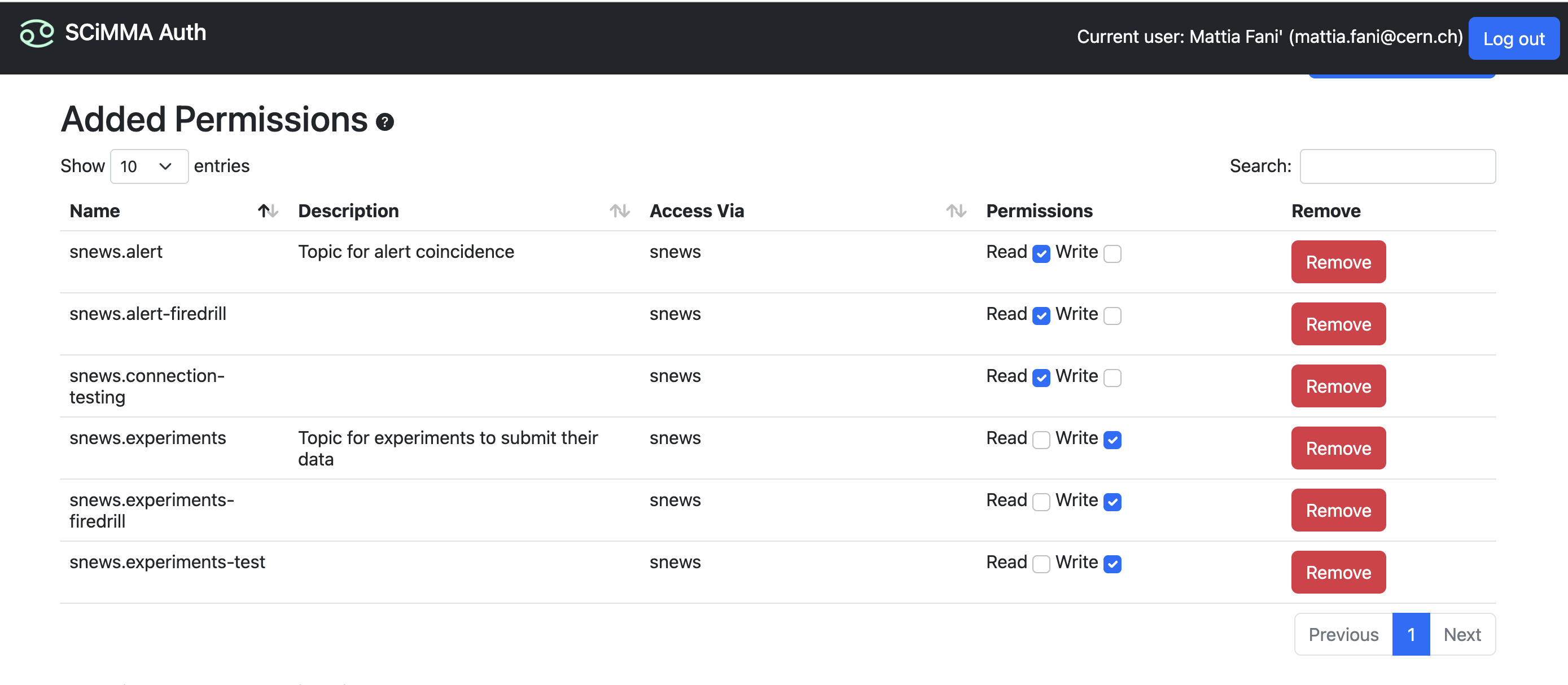The width and height of the screenshot is (1568, 685).
Task: Click the Current user Mattia Fani' text
Action: click(1270, 37)
